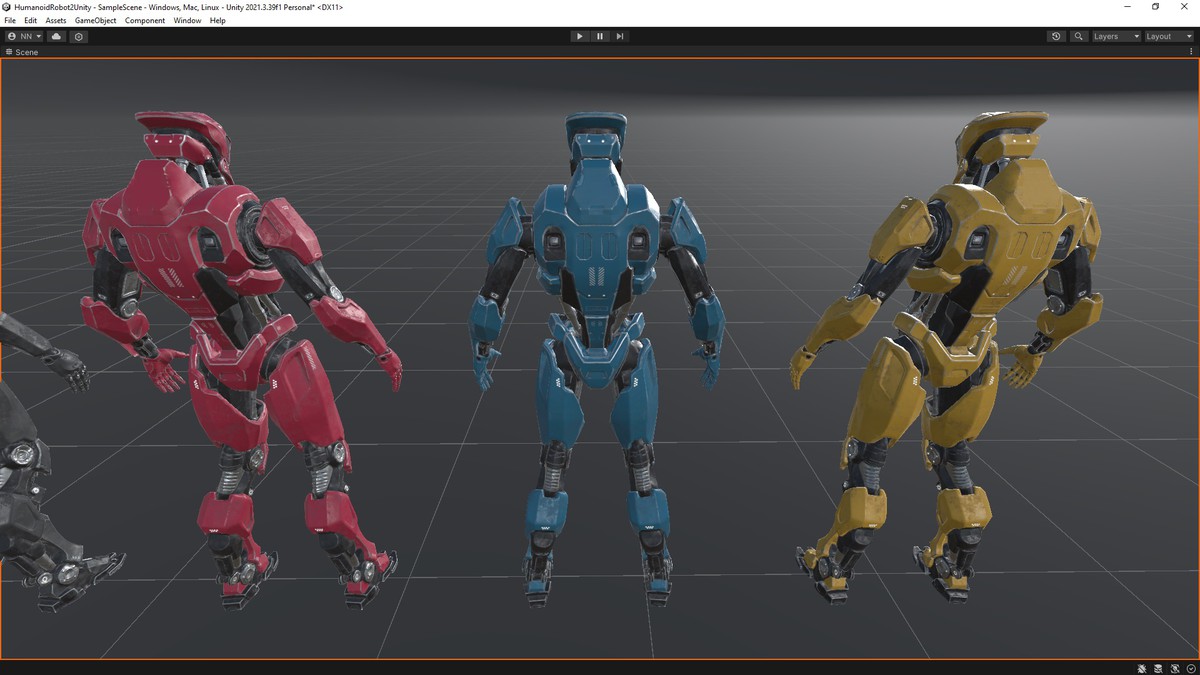Click the cache server status icon
The image size is (1200, 675).
(1158, 668)
